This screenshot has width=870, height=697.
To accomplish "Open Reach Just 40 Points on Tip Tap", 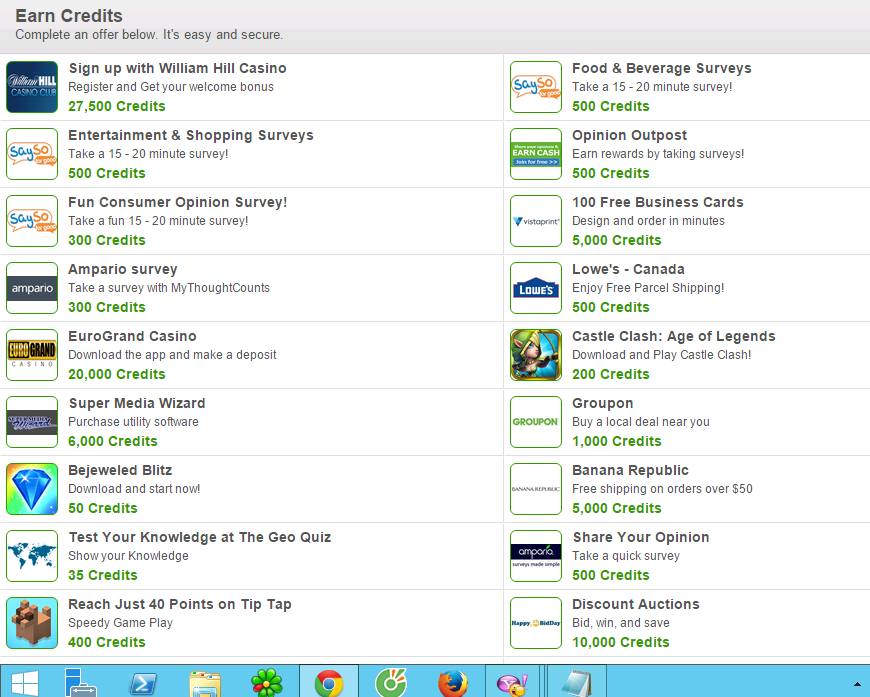I will pos(180,604).
